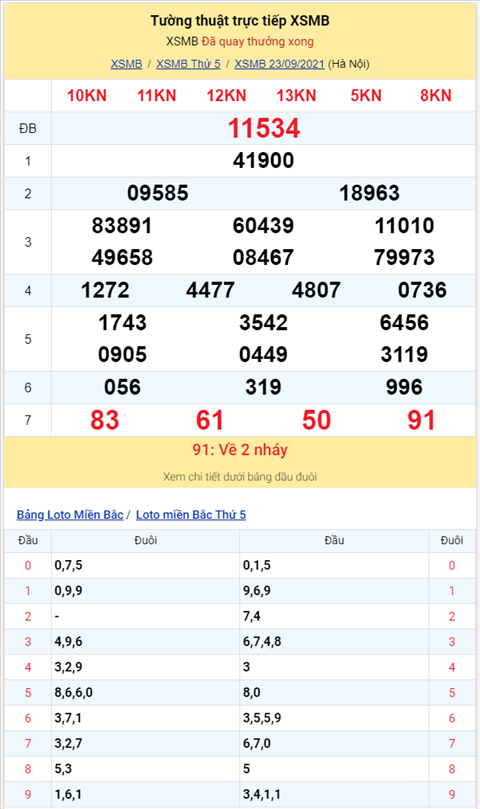The image size is (480, 809).
Task: Click the ĐB row label
Action: 28,128
